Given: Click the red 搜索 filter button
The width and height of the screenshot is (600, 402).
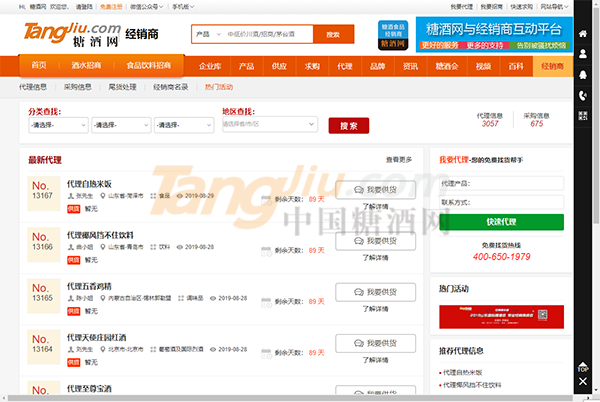Looking at the screenshot, I should (x=349, y=125).
